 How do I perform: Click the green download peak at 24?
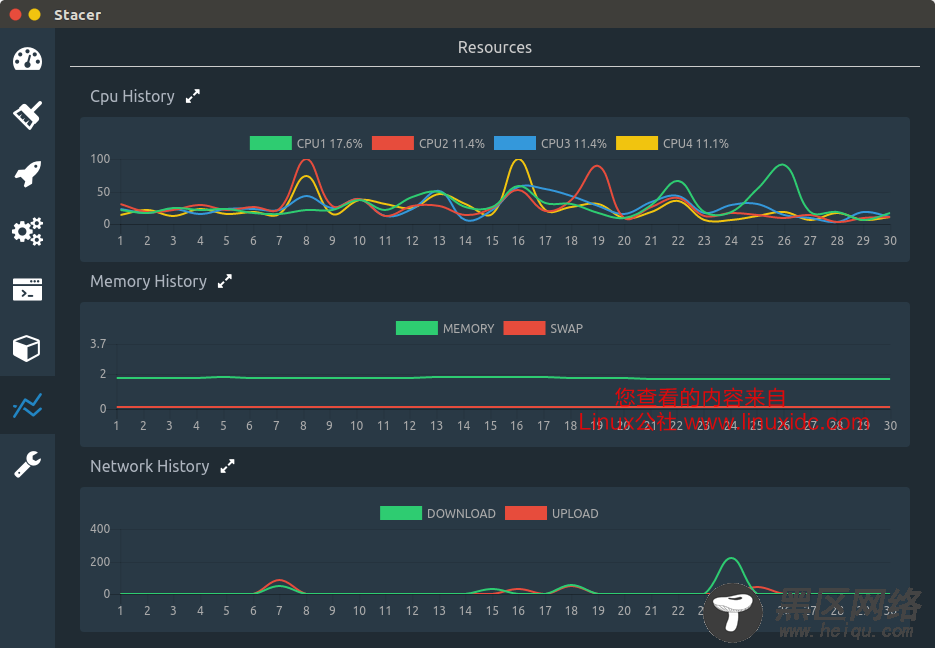pos(731,558)
